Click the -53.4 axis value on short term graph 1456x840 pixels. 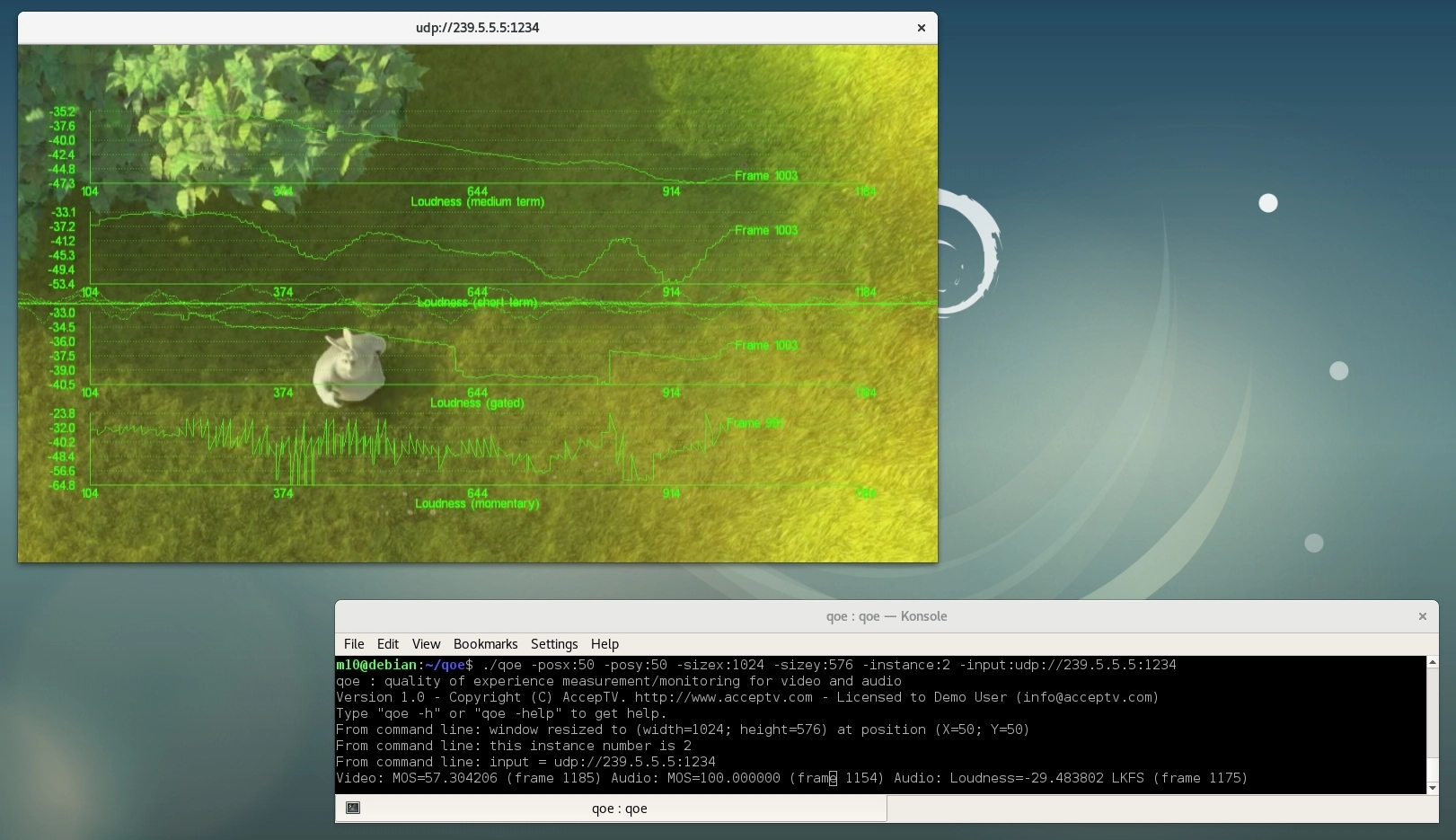click(63, 285)
